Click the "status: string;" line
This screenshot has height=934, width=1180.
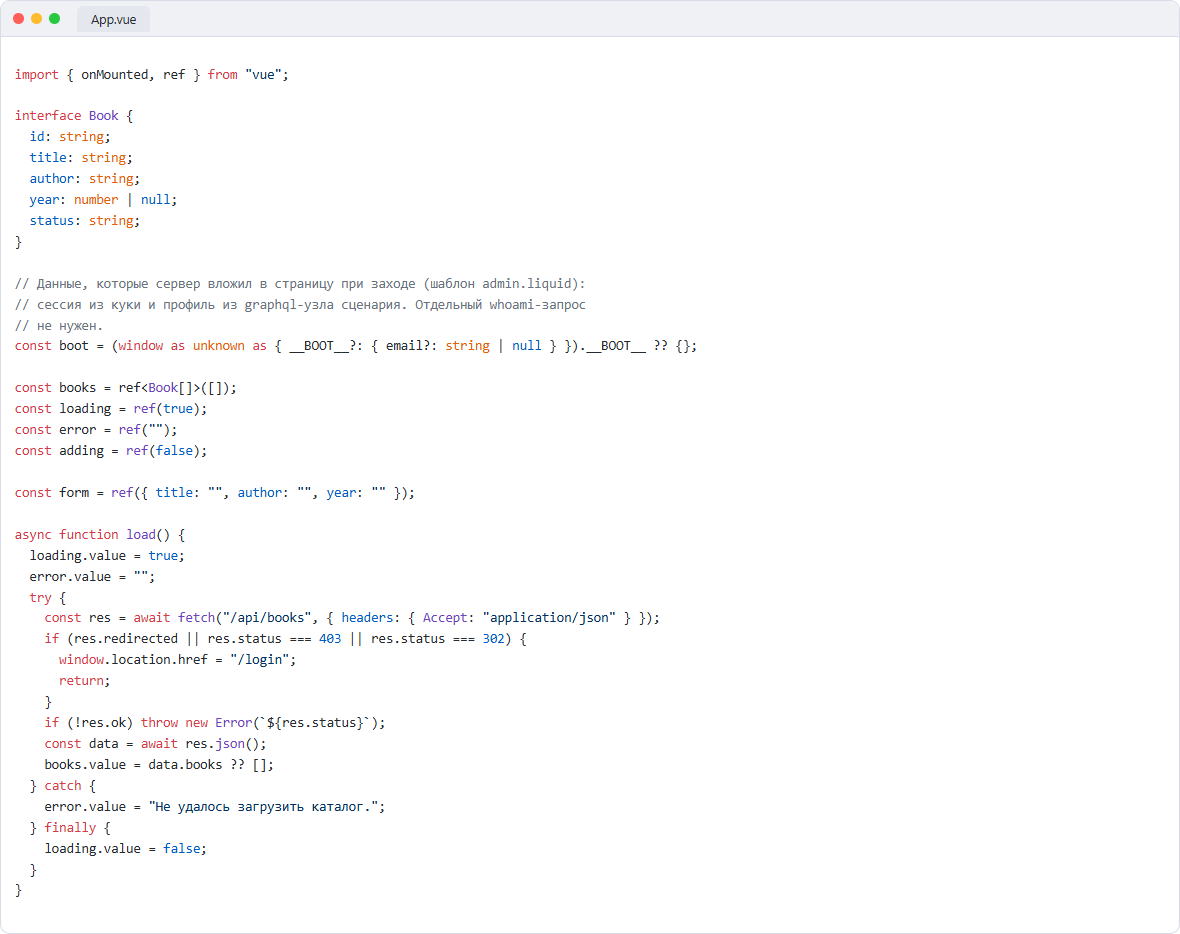click(x=85, y=221)
